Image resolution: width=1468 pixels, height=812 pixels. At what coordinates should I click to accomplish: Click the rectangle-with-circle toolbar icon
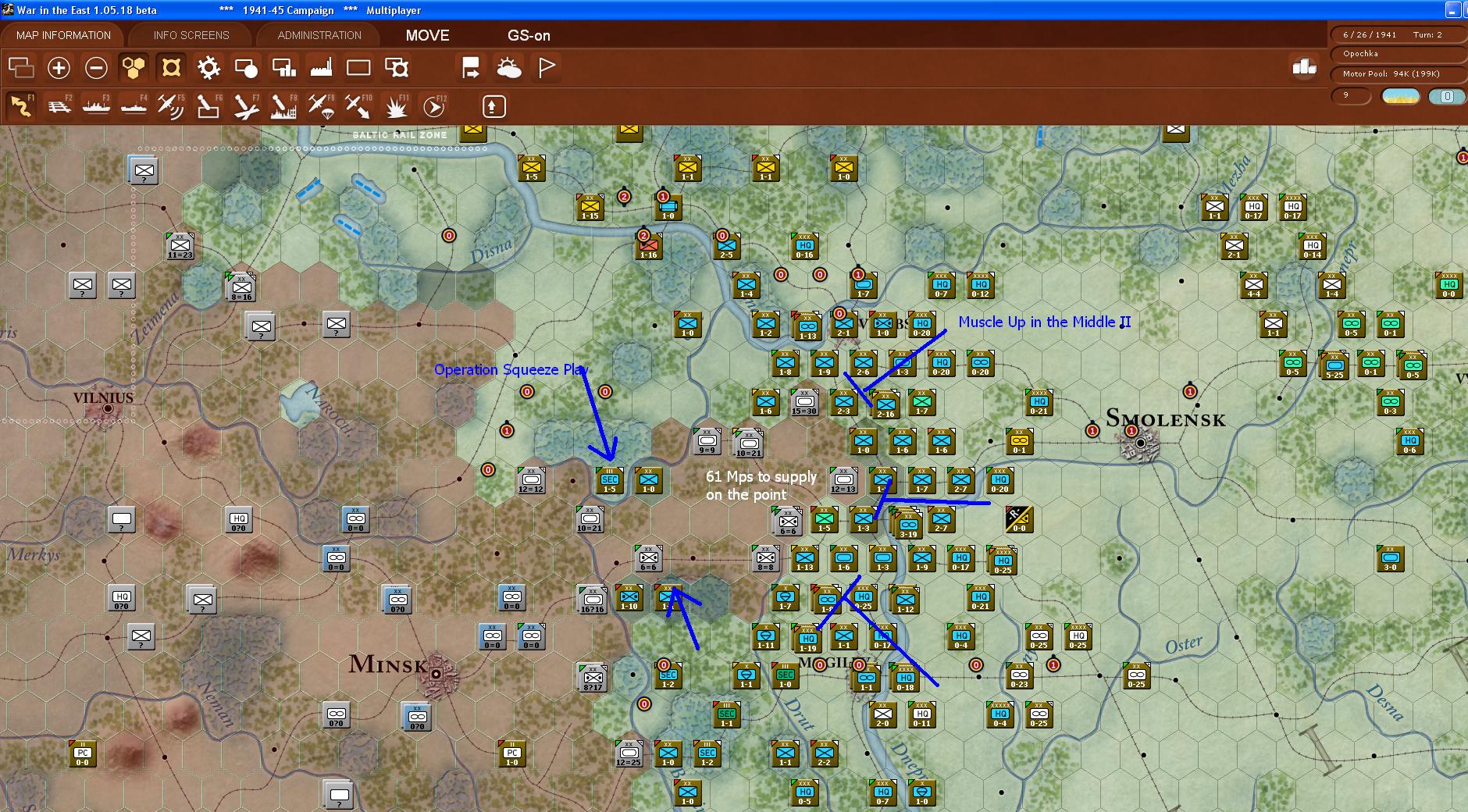(x=246, y=68)
